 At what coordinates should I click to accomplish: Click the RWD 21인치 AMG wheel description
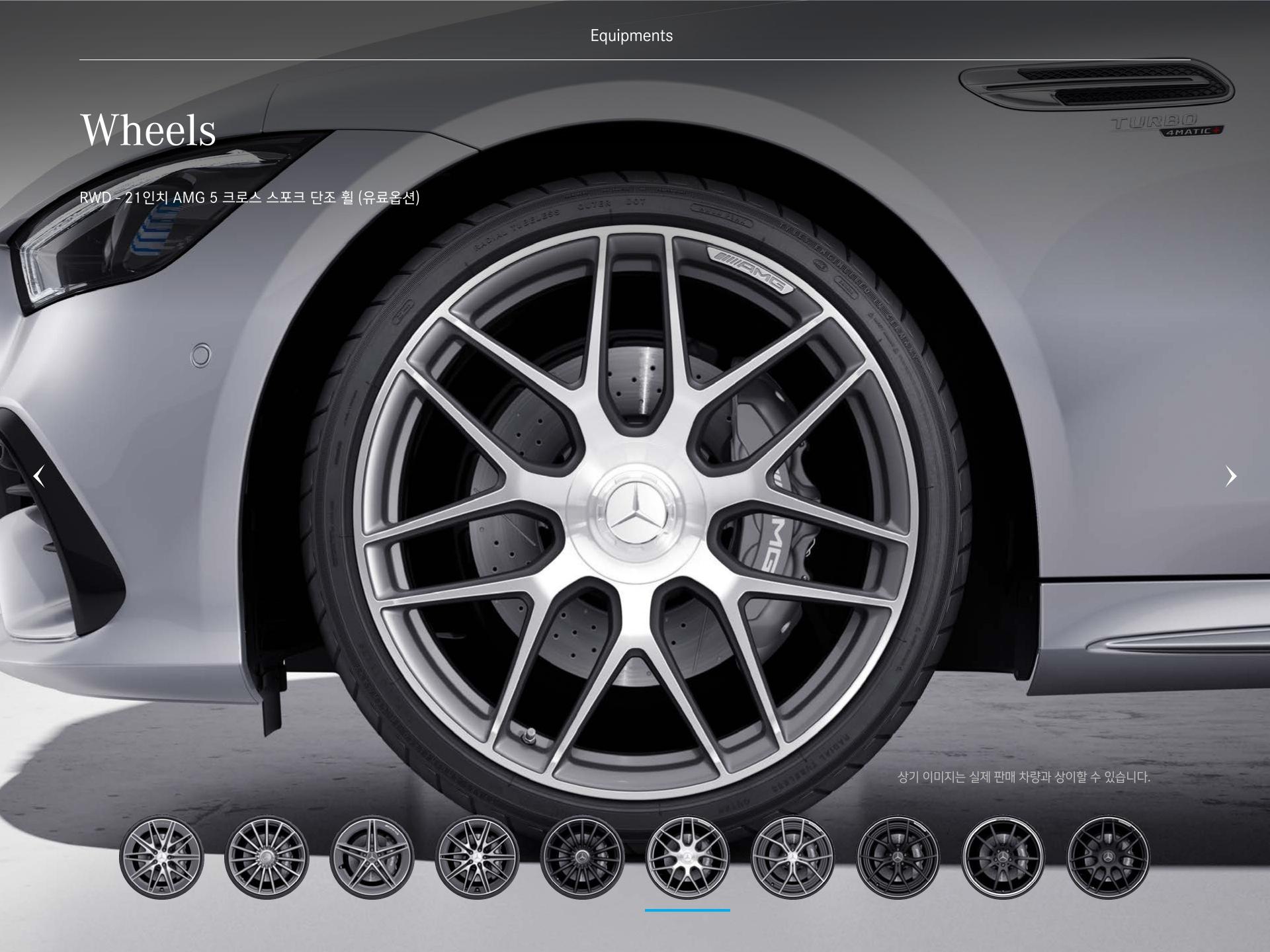[249, 197]
